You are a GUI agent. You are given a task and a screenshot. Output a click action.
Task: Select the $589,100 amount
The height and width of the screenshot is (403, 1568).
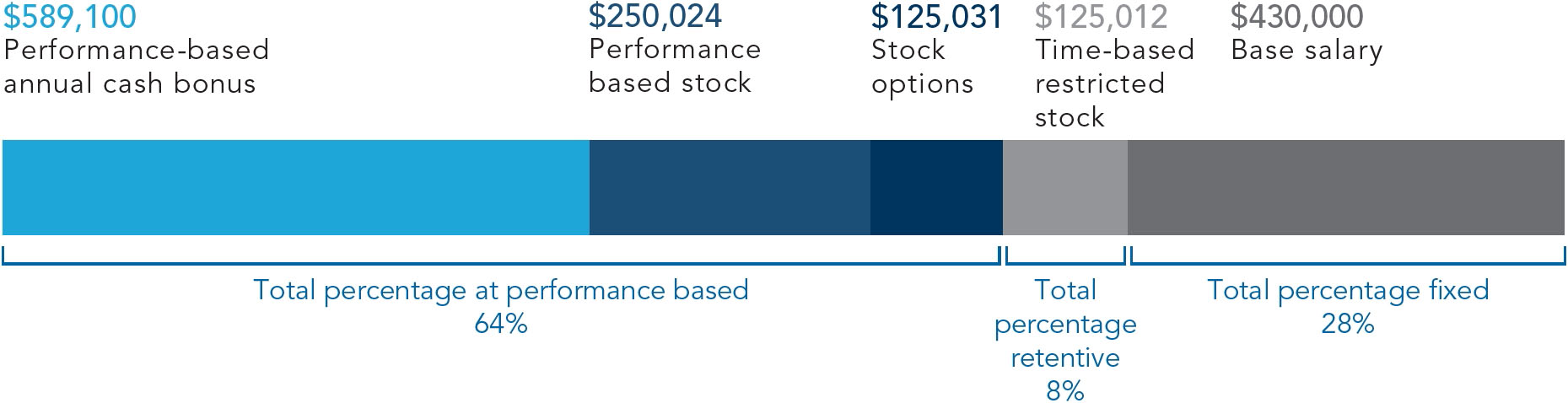coord(70,16)
